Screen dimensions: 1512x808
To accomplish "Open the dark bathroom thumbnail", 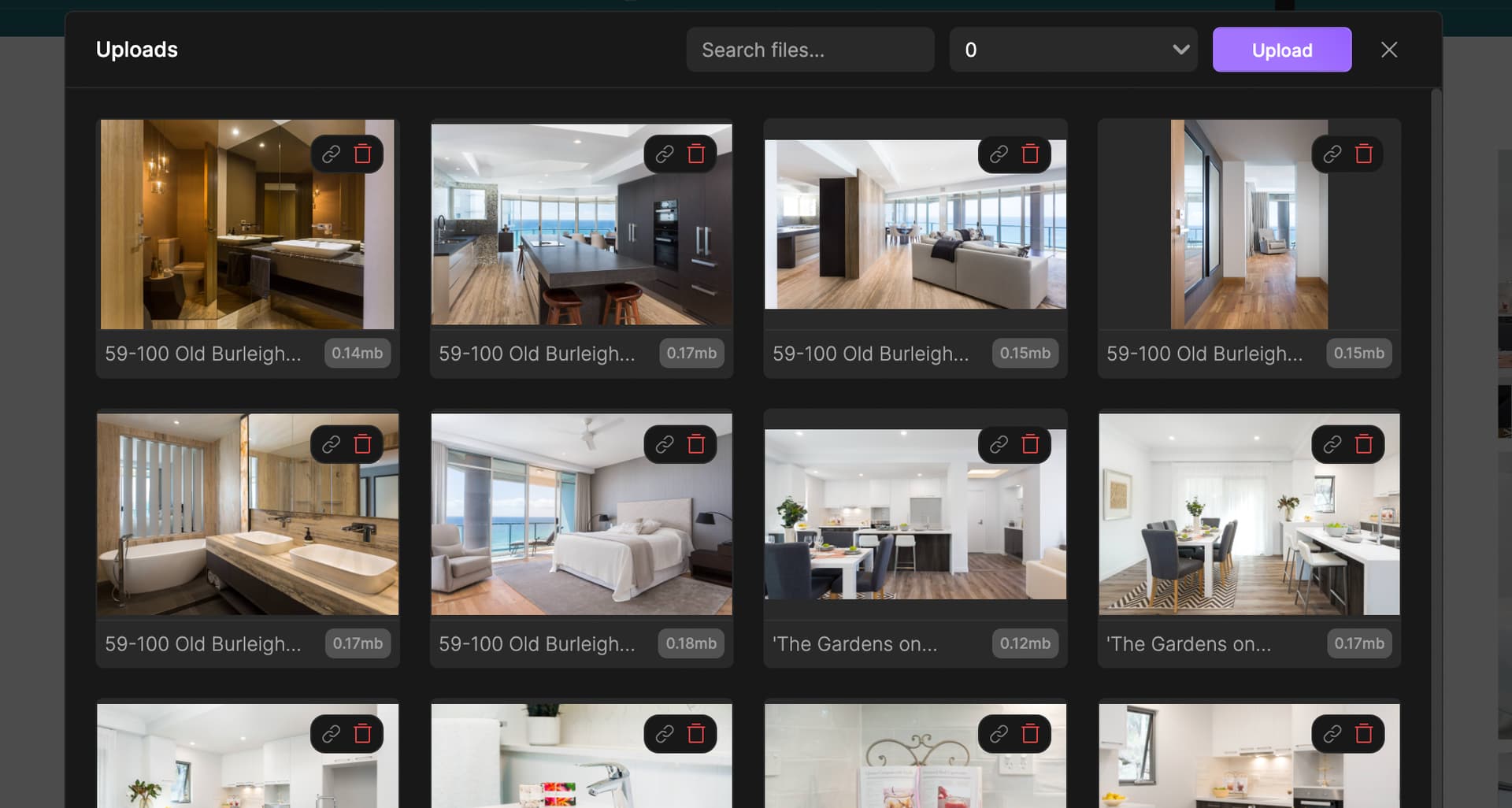I will (x=247, y=224).
